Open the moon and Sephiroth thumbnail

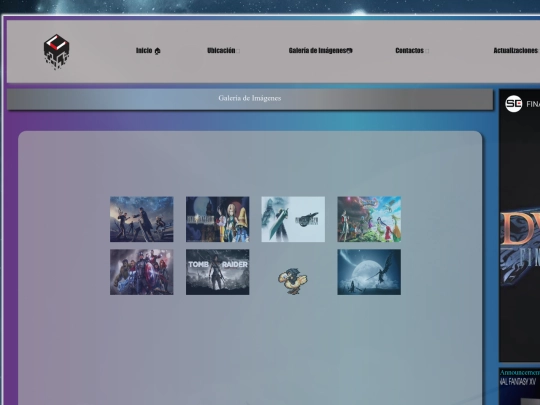coord(369,272)
